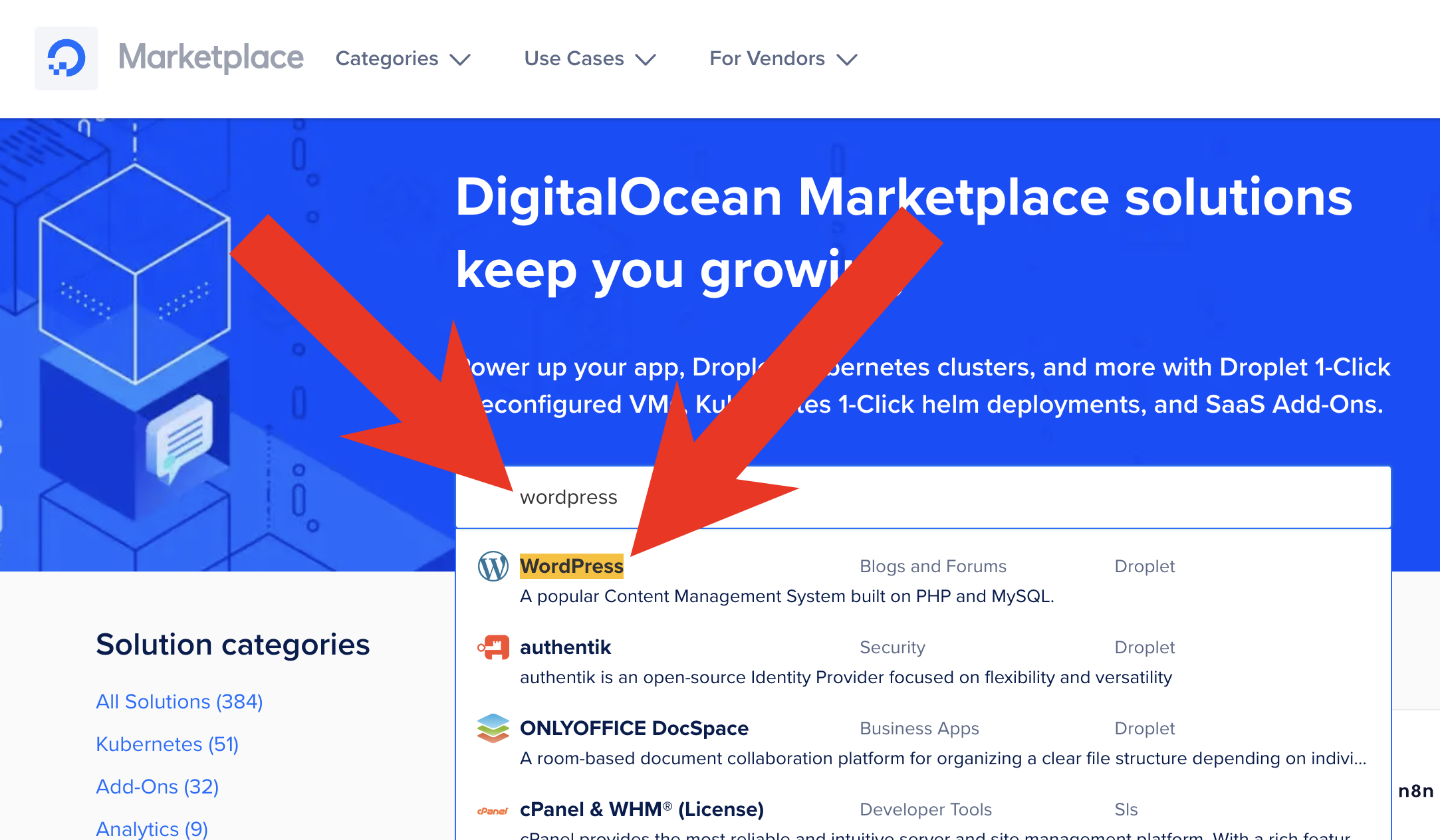Click the cPanel logo icon
This screenshot has height=840, width=1440.
point(493,810)
